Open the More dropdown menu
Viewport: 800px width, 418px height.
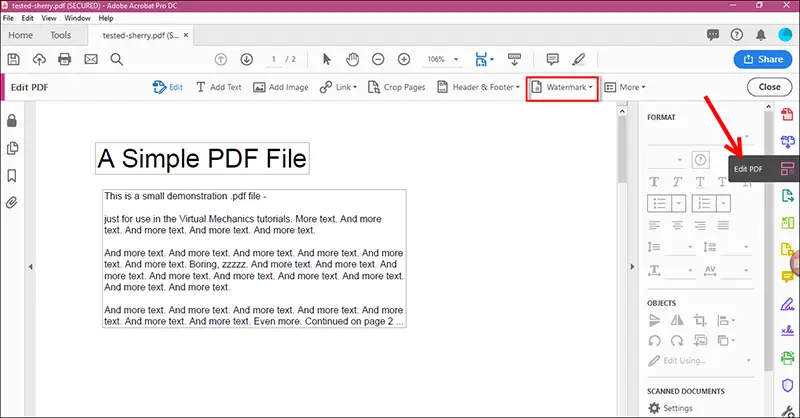pyautogui.click(x=625, y=87)
